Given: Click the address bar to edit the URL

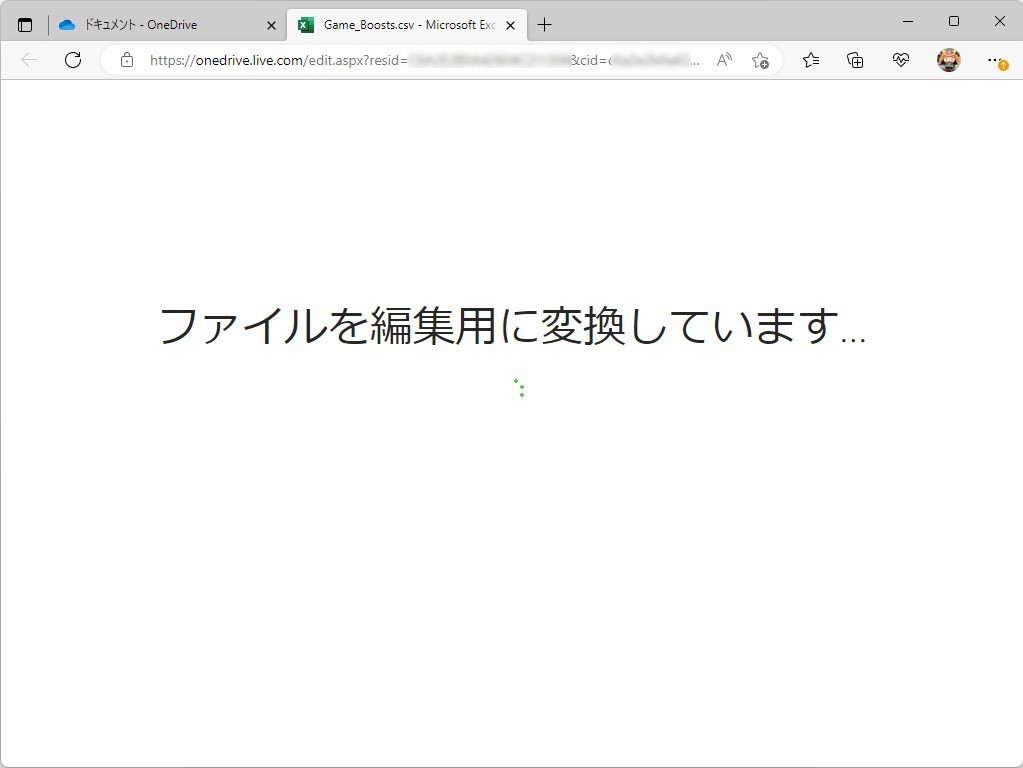Looking at the screenshot, I should point(420,60).
